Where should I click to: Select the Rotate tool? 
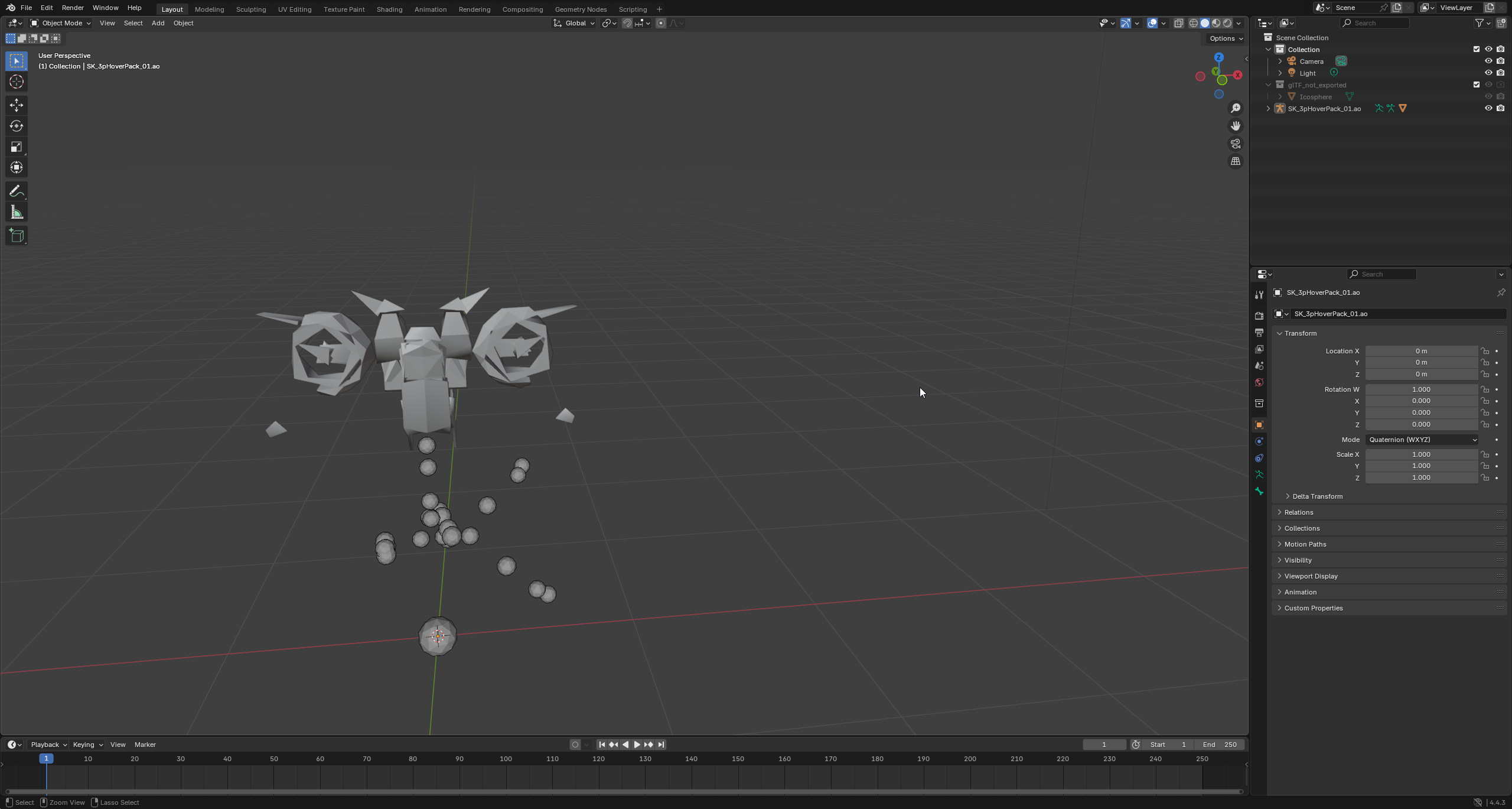click(17, 126)
